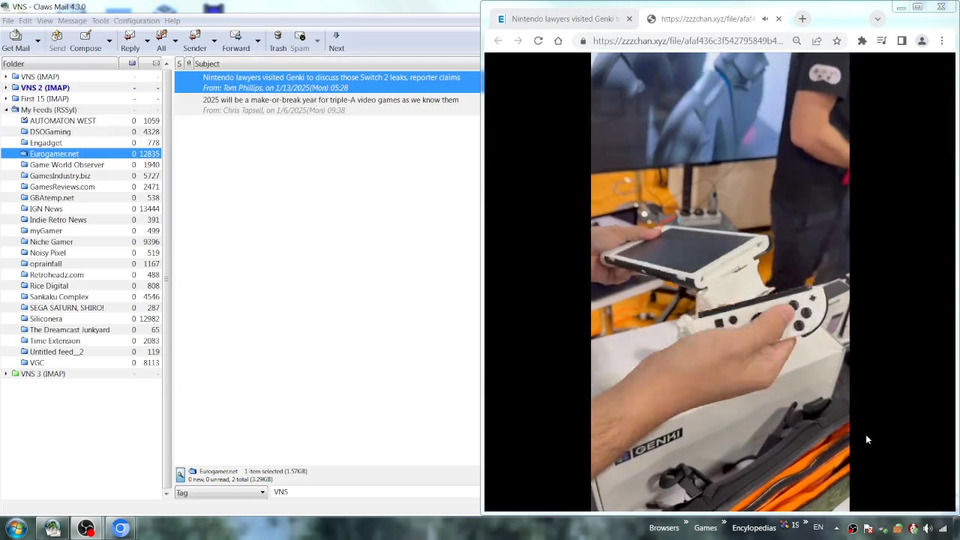
Task: Click the tag search field containing VNS
Action: (x=375, y=492)
